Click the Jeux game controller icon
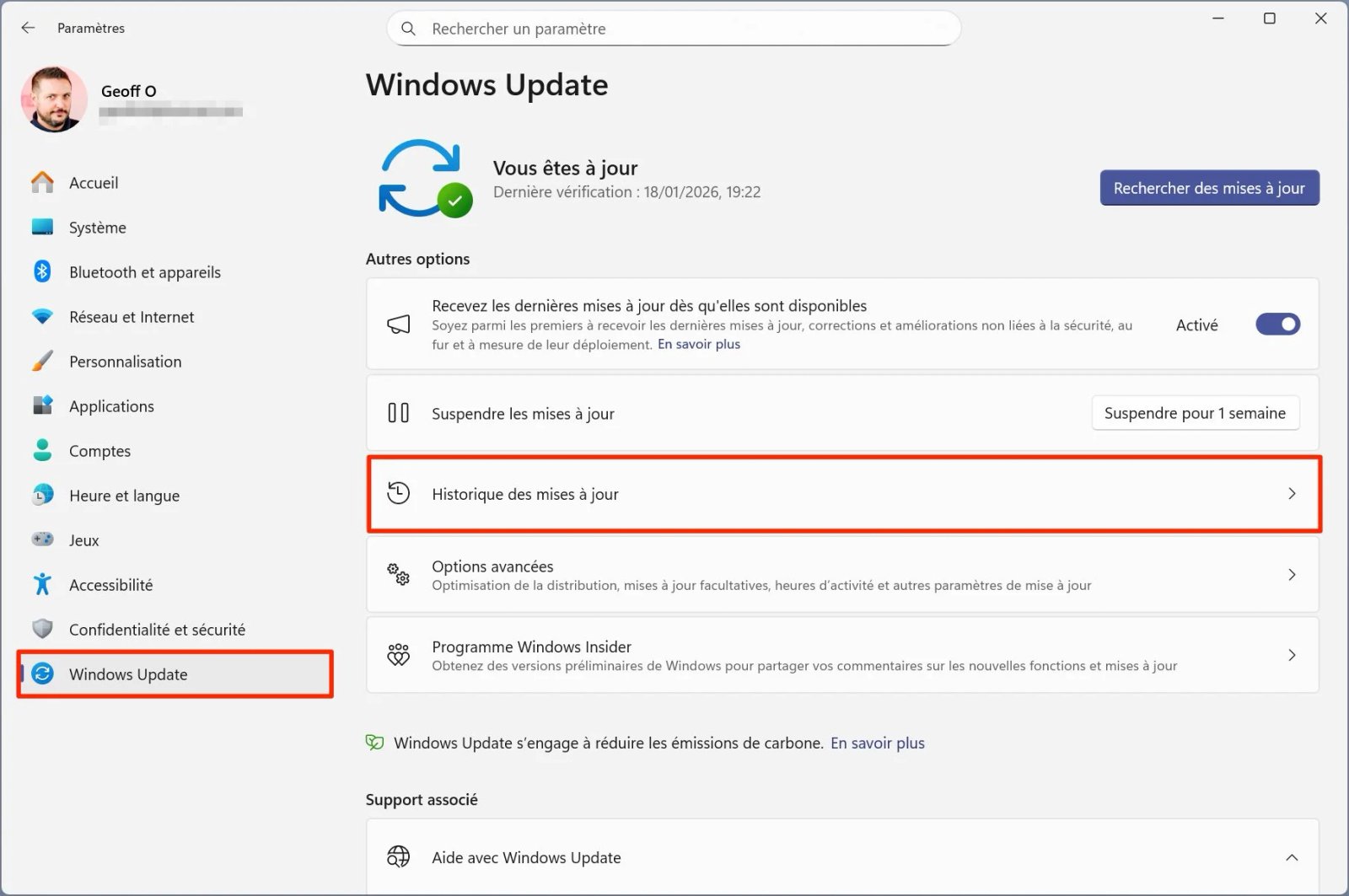1349x896 pixels. pos(42,539)
